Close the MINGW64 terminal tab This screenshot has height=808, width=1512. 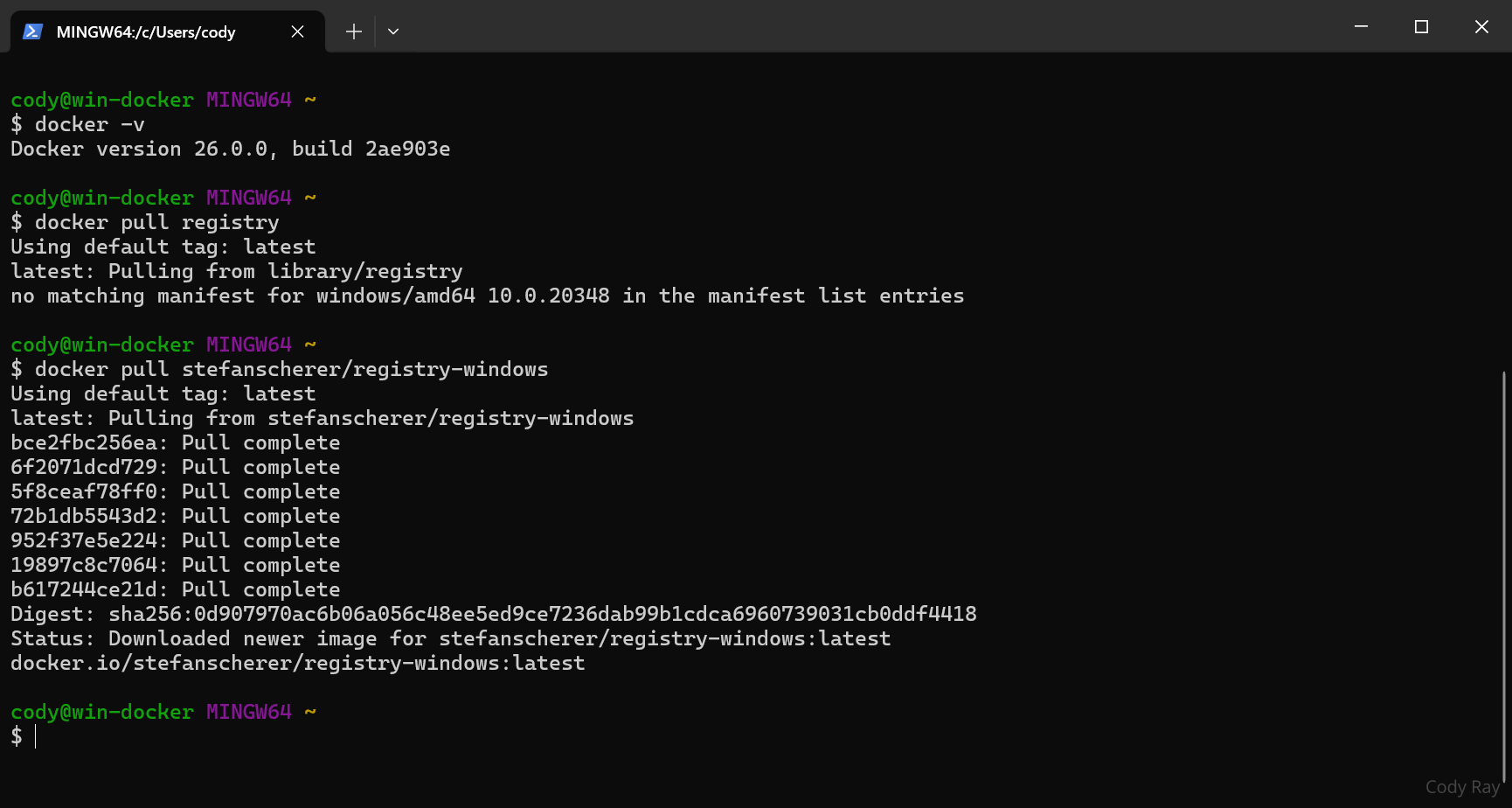pyautogui.click(x=297, y=32)
